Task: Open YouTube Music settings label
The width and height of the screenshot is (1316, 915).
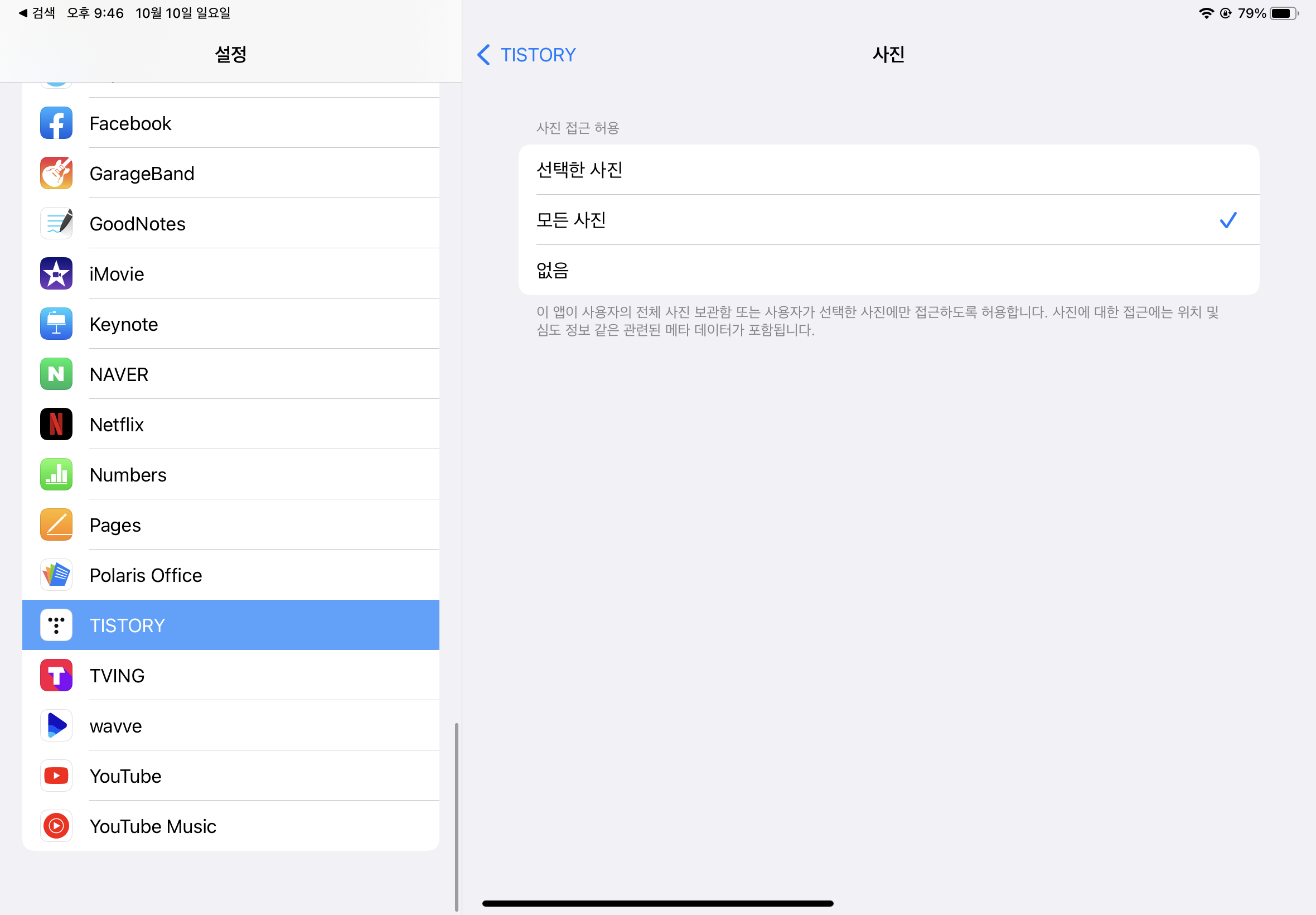Action: tap(153, 827)
